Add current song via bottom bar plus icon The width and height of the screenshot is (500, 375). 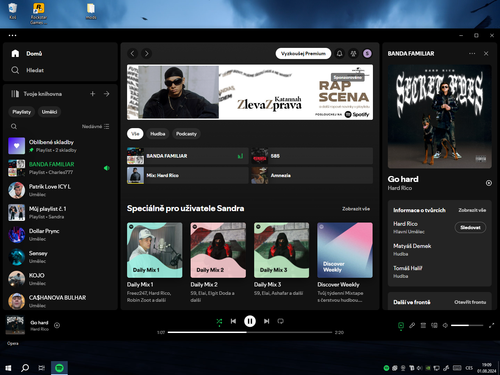pos(57,325)
